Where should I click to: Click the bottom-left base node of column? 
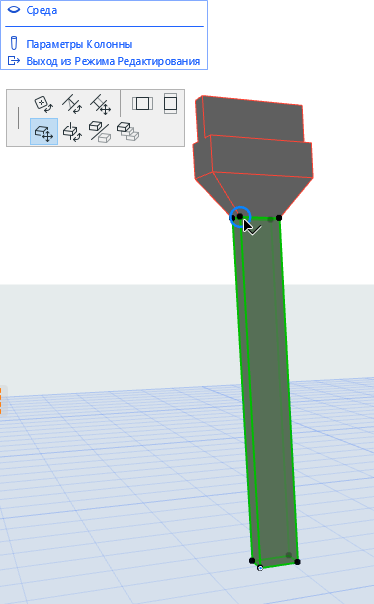tap(252, 560)
